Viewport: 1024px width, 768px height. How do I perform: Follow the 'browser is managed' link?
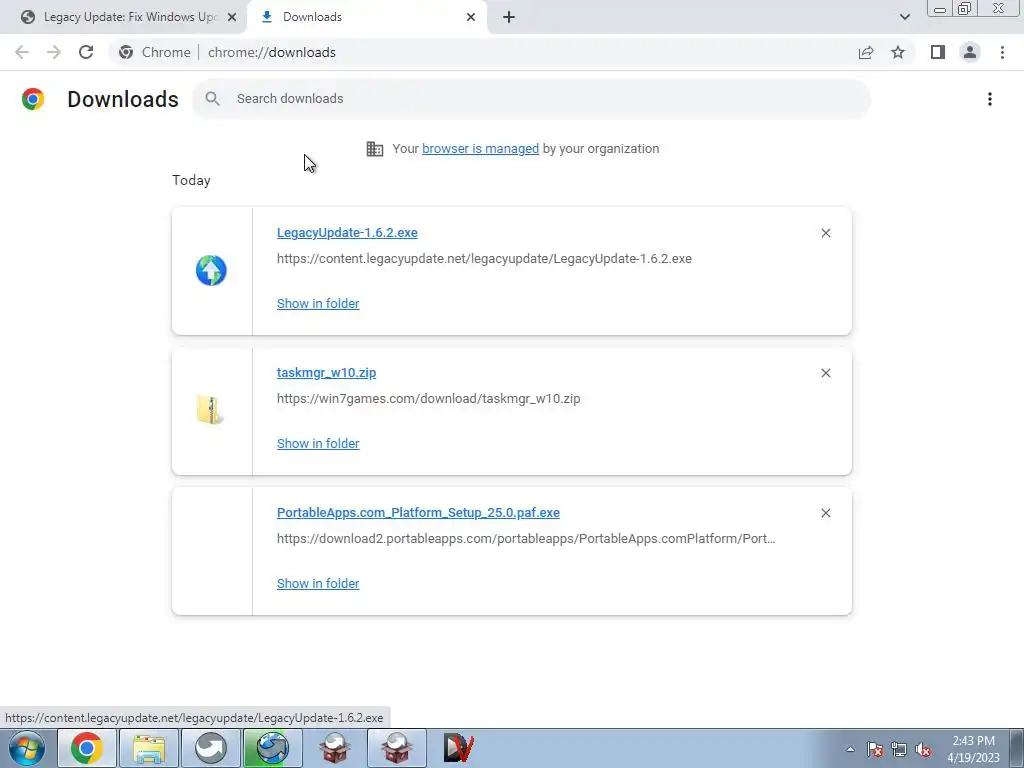coord(480,148)
